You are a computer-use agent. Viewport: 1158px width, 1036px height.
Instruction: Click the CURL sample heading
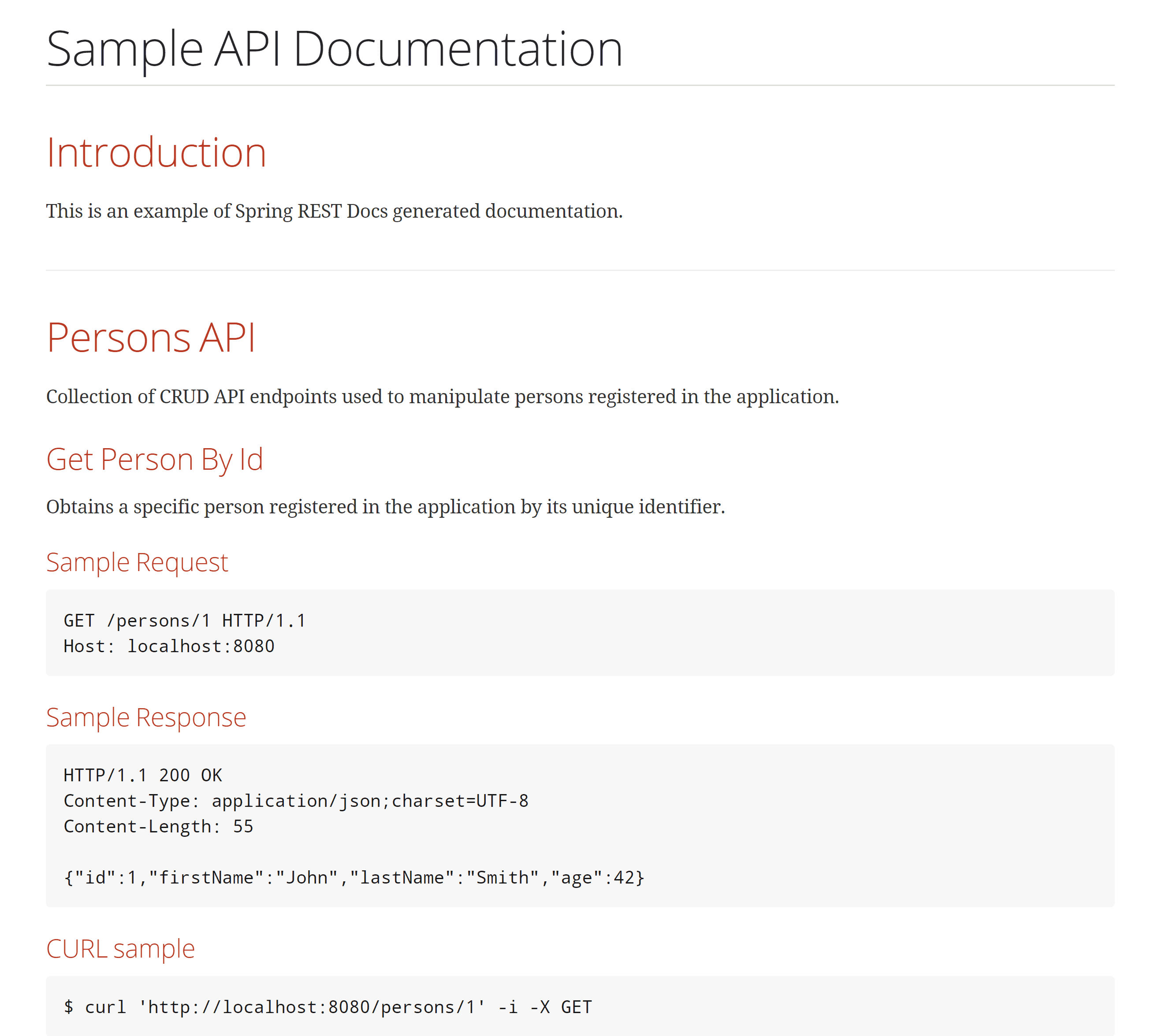120,949
